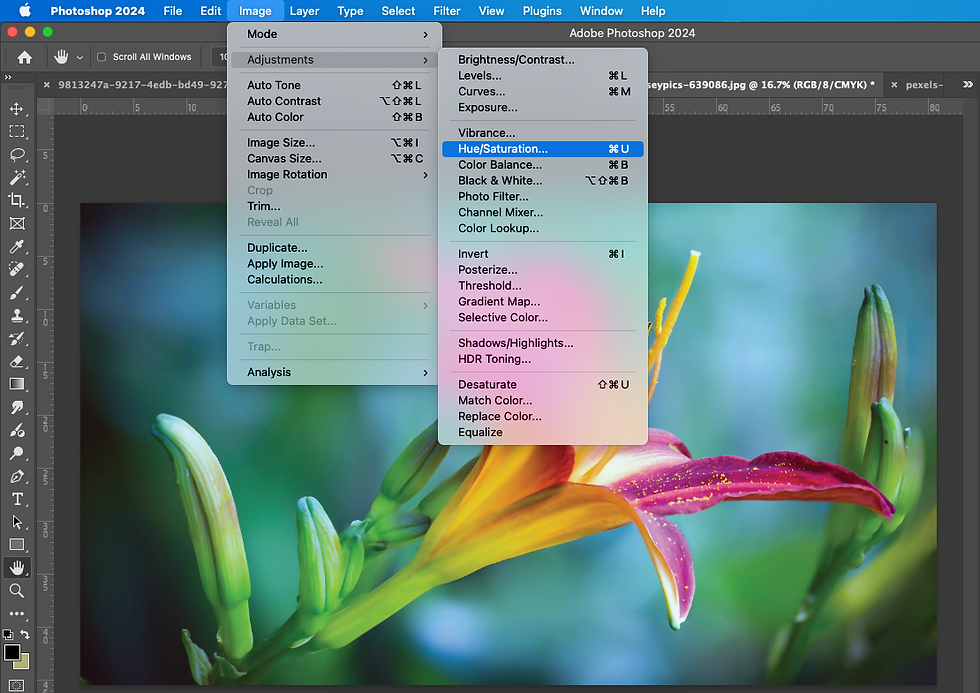Open the Layer menu

point(304,11)
